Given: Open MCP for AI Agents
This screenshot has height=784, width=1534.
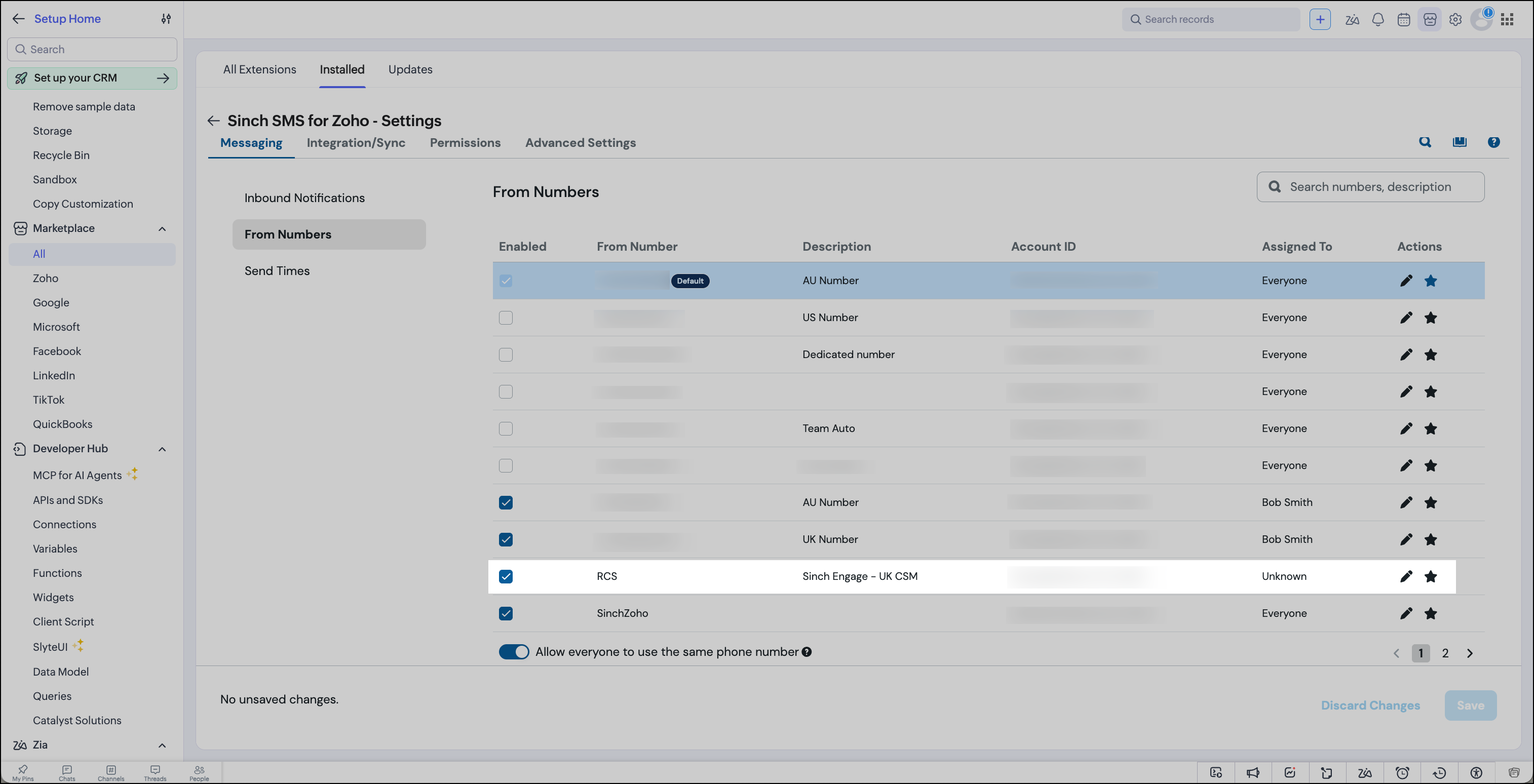Looking at the screenshot, I should pyautogui.click(x=78, y=475).
